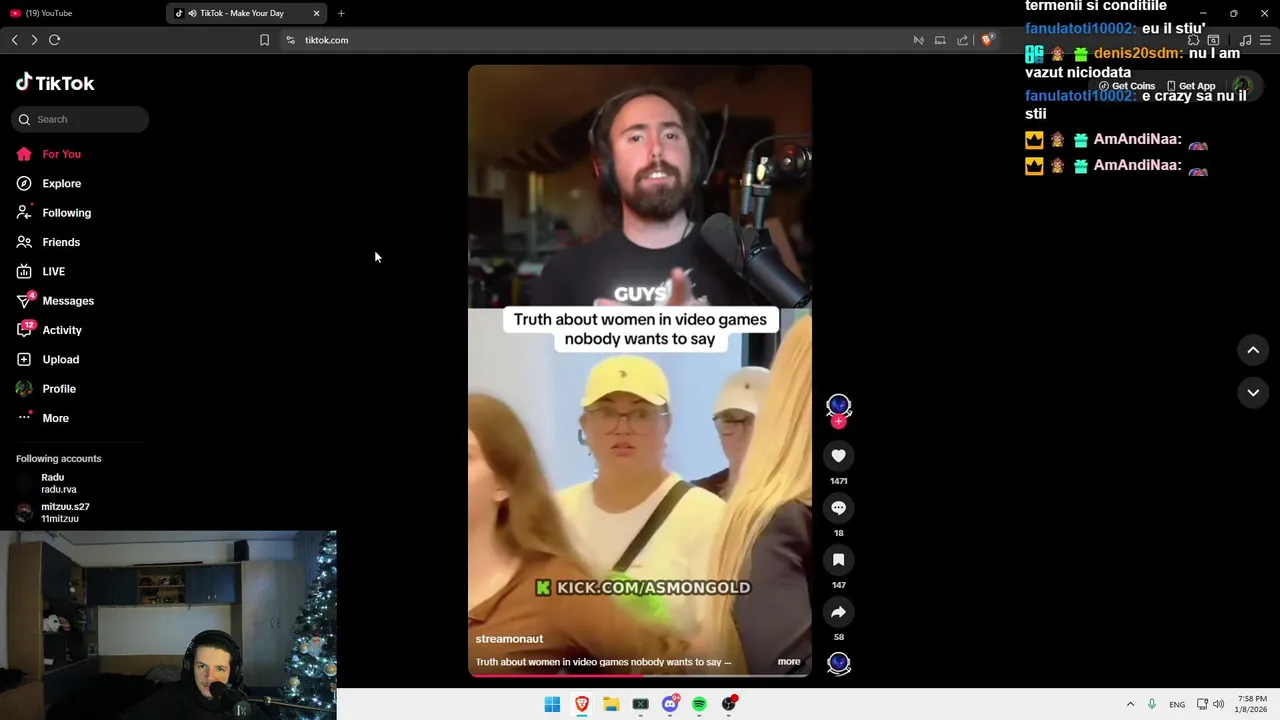The image size is (1280, 720).
Task: Click Brave Shields lion icon
Action: (987, 40)
